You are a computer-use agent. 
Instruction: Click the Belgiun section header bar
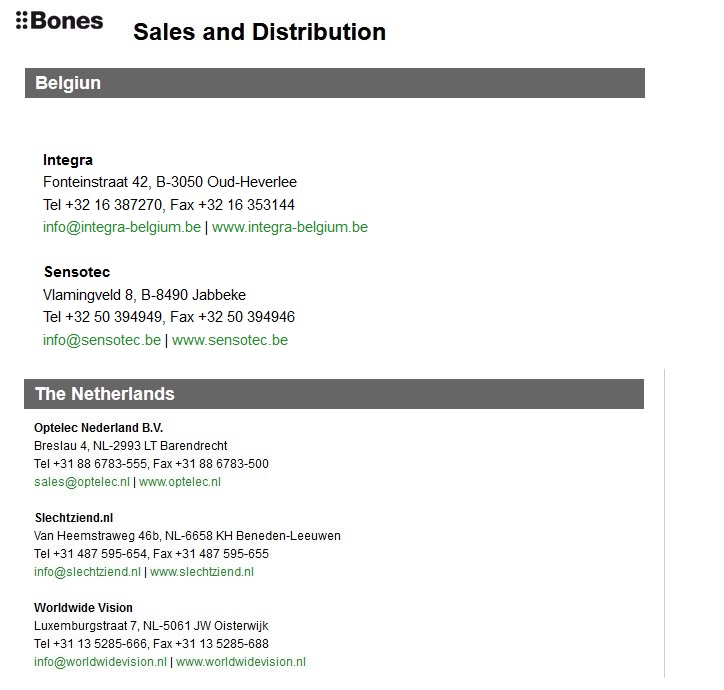334,83
